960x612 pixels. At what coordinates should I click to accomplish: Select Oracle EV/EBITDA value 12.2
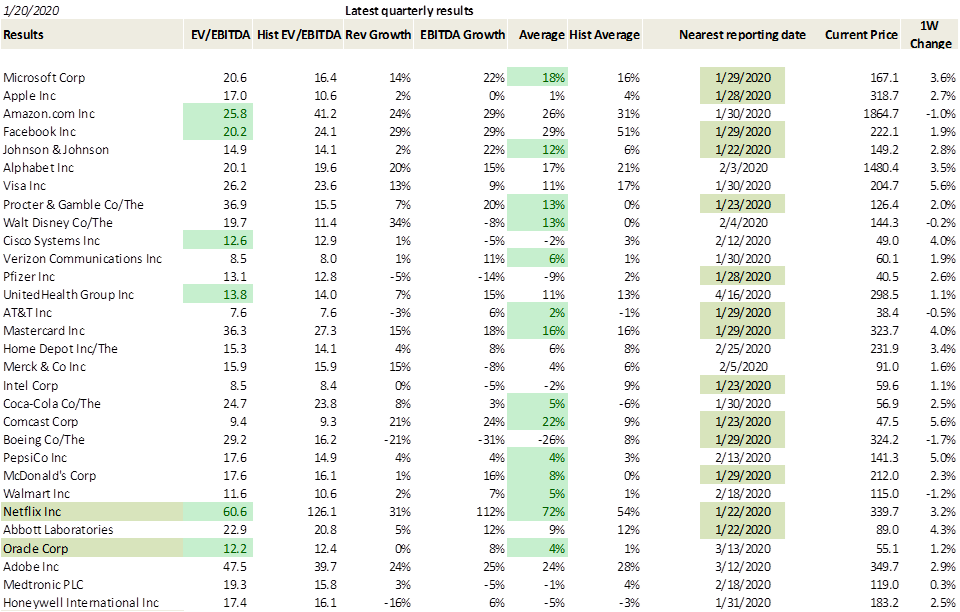pyautogui.click(x=235, y=548)
